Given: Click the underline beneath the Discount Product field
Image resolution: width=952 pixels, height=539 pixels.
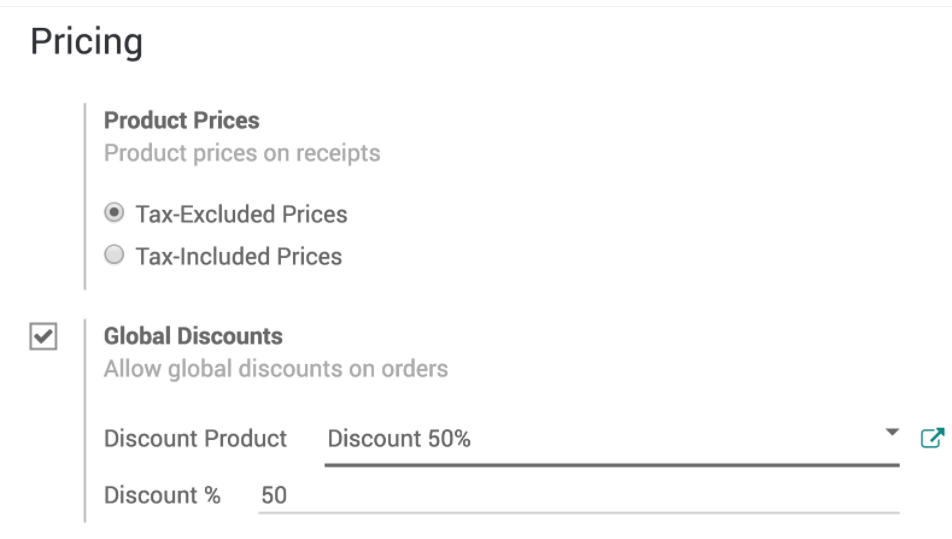Looking at the screenshot, I should coord(612,465).
